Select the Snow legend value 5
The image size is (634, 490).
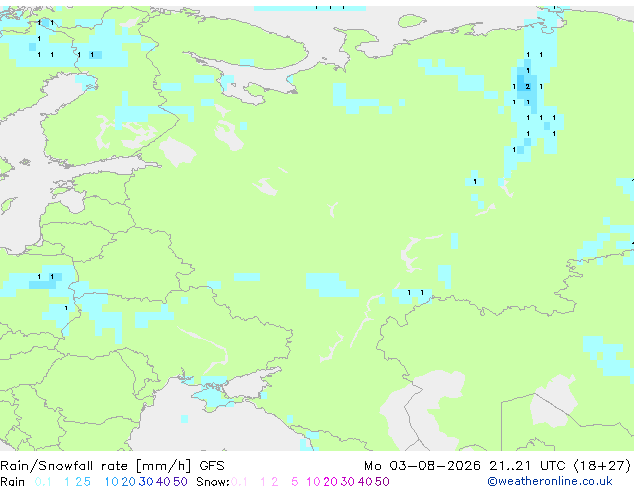(x=295, y=482)
